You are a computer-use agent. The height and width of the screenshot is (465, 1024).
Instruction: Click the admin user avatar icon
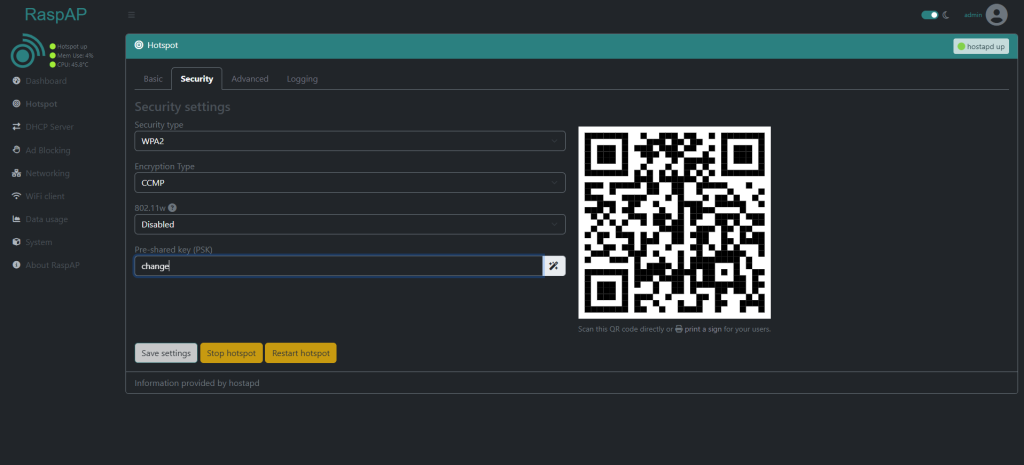995,15
